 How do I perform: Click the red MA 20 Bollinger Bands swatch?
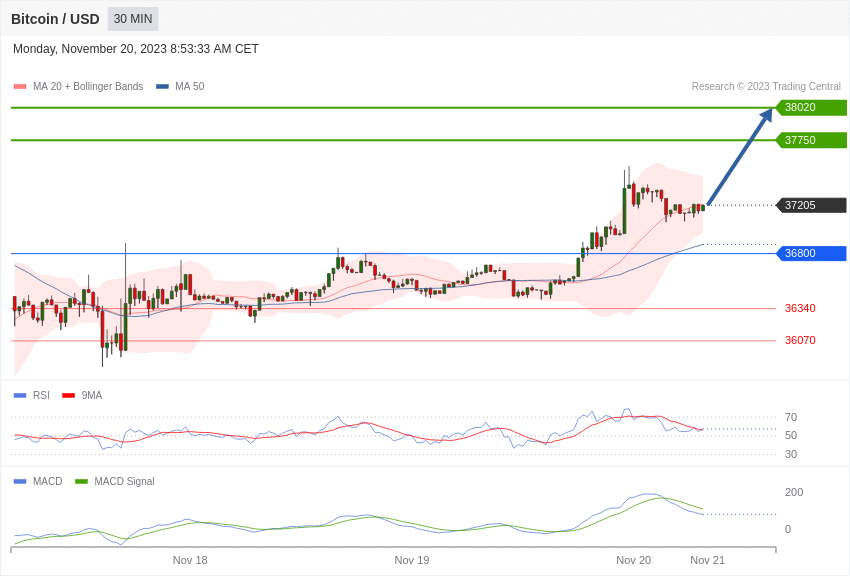coord(20,87)
